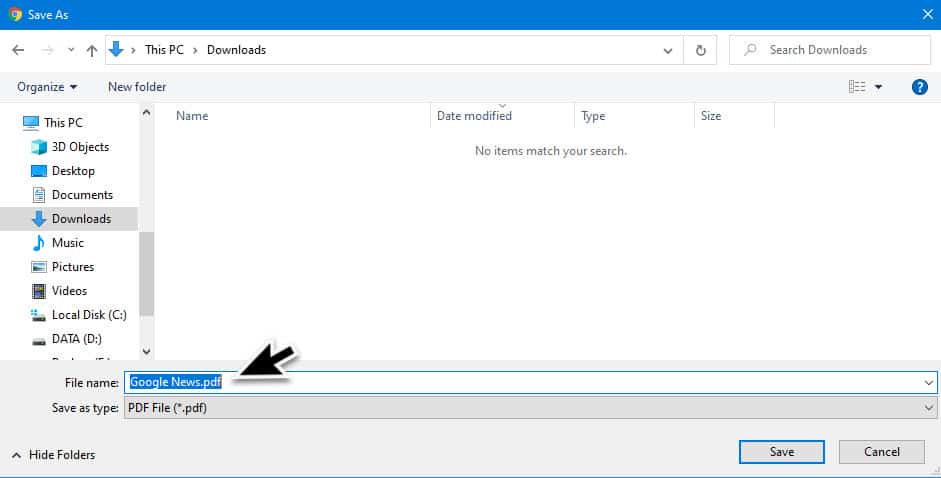Click the Search Downloads field
This screenshot has height=478, width=941.
tap(830, 50)
